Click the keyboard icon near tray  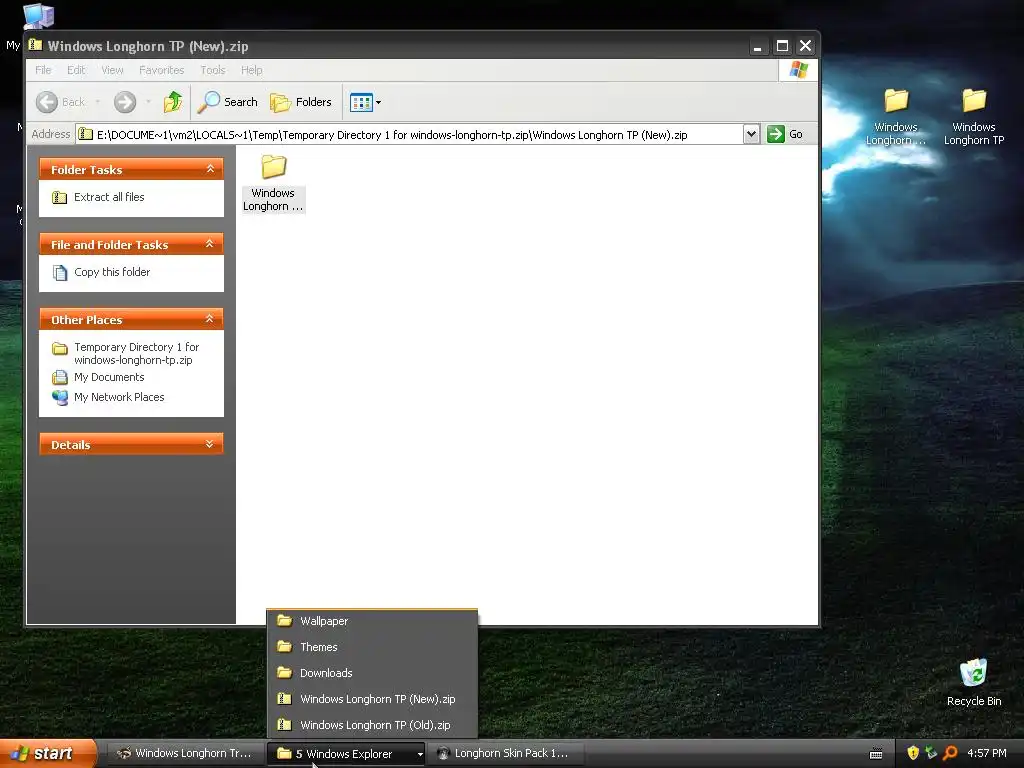(876, 754)
